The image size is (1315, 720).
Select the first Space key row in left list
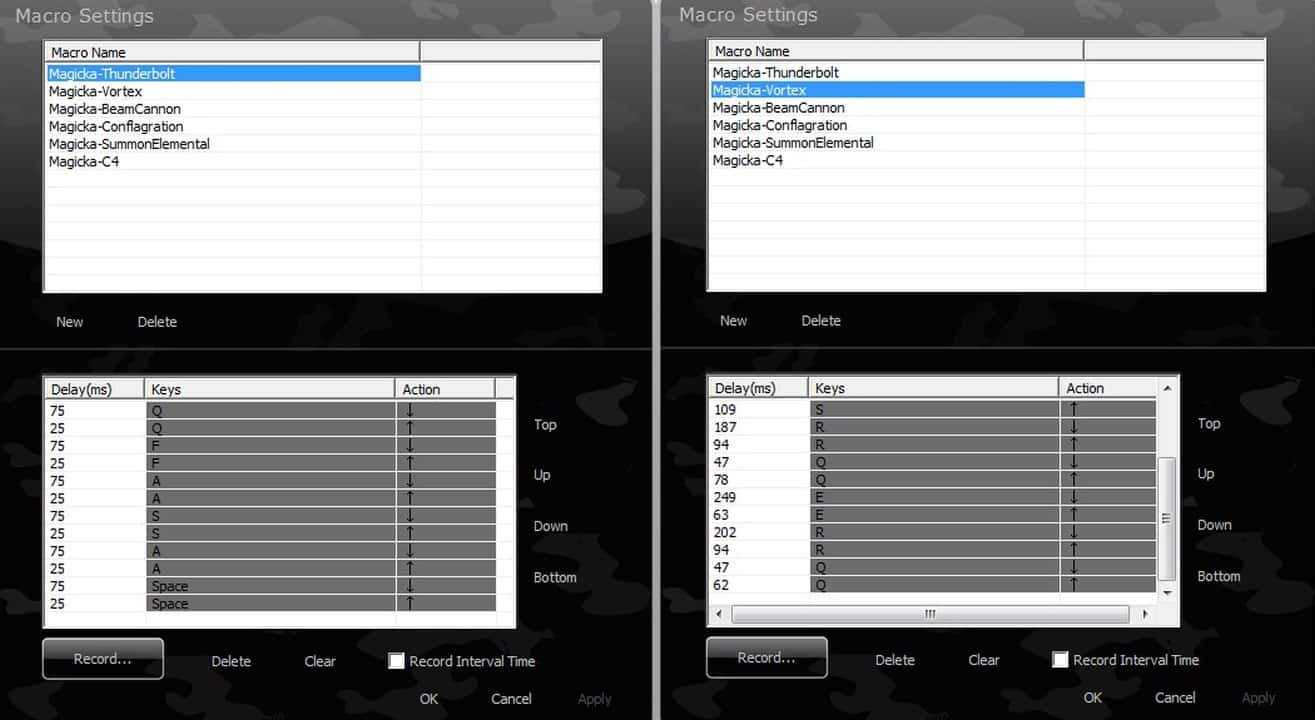(x=270, y=586)
